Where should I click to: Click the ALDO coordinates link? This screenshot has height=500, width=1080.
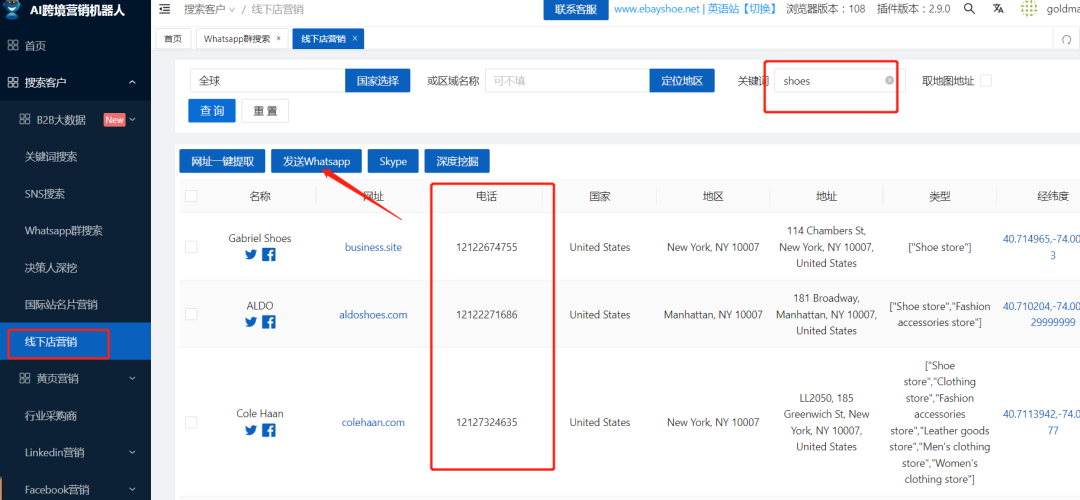click(x=1039, y=314)
